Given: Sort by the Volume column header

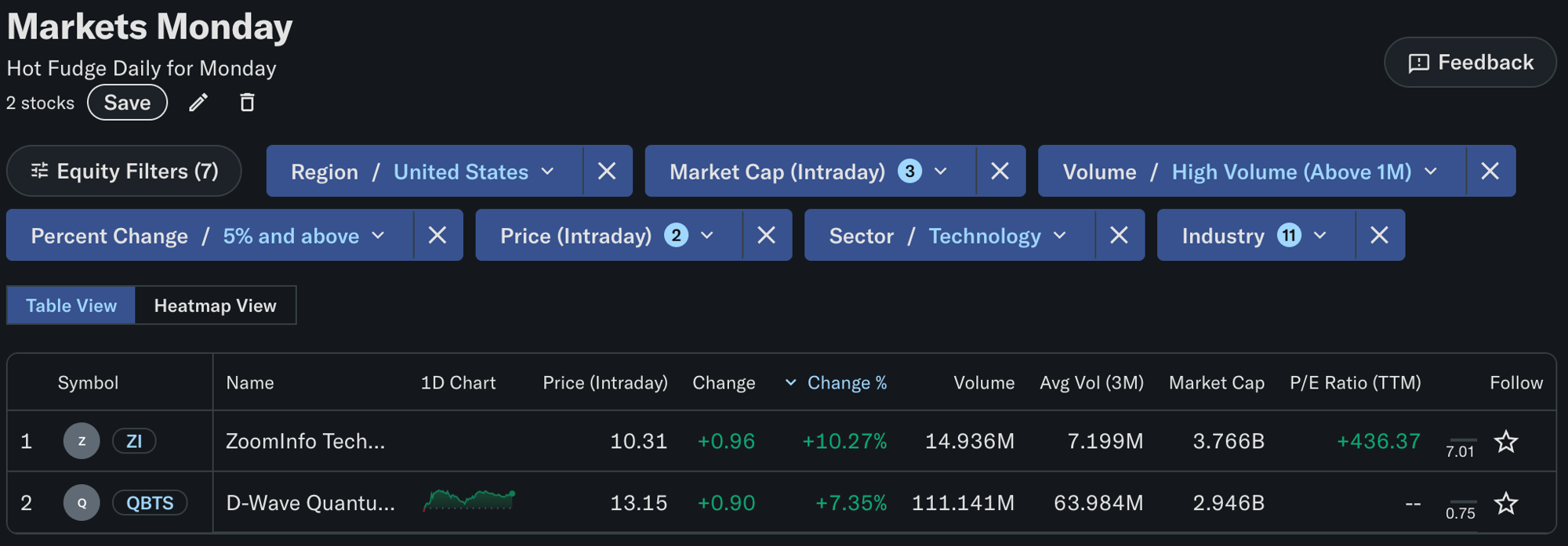Looking at the screenshot, I should 984,383.
